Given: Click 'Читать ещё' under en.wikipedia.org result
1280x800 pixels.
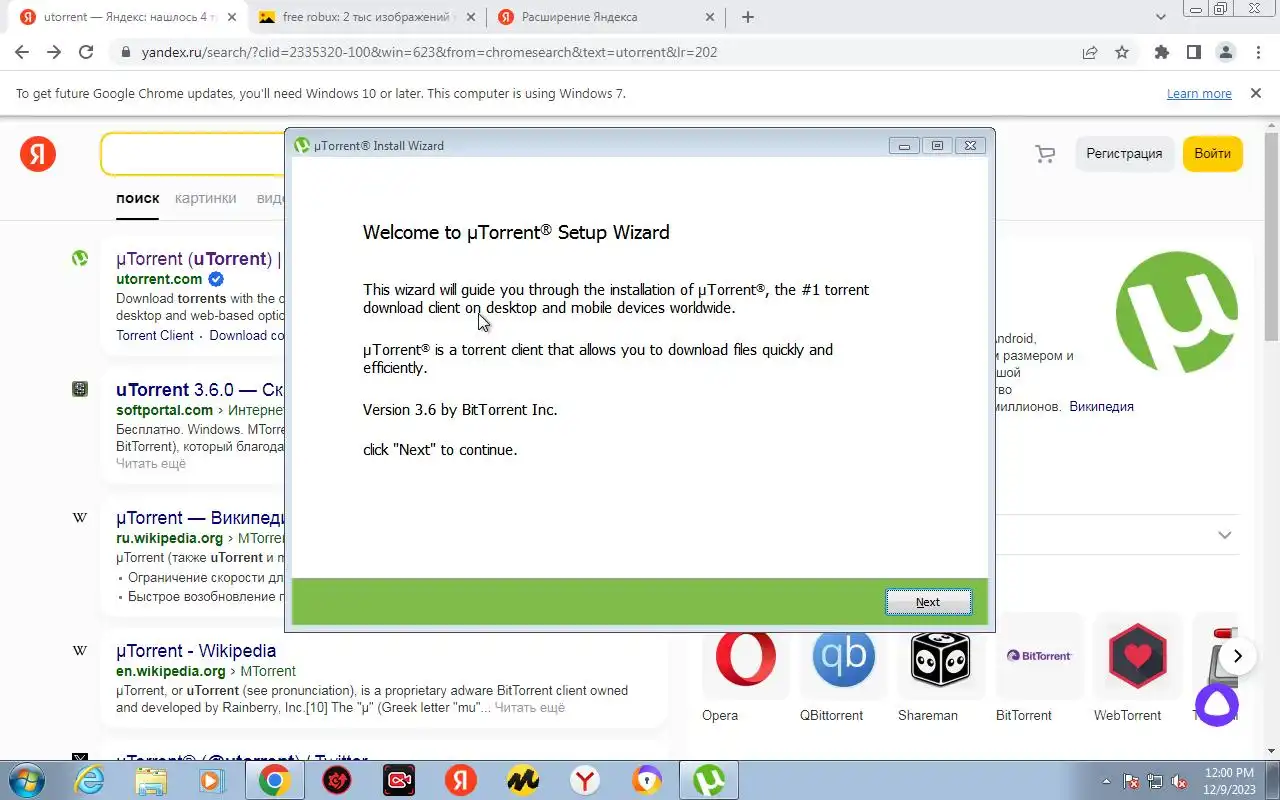Looking at the screenshot, I should 530,708.
